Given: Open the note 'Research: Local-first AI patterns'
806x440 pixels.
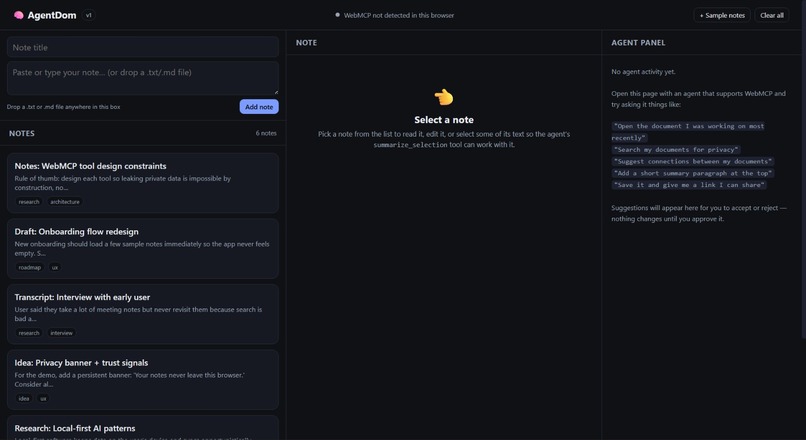Looking at the screenshot, I should (x=143, y=428).
